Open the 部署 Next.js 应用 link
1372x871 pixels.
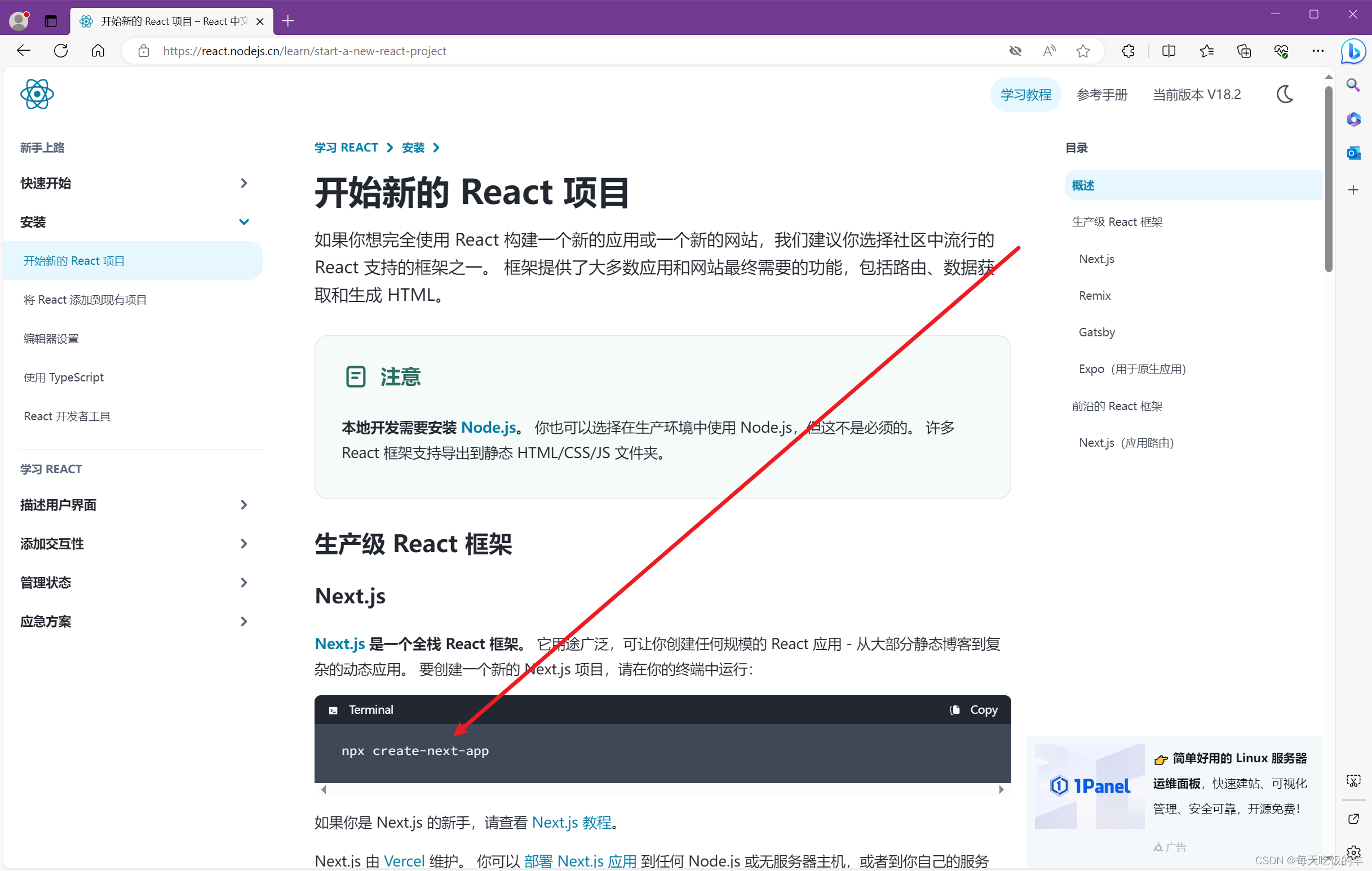580,861
